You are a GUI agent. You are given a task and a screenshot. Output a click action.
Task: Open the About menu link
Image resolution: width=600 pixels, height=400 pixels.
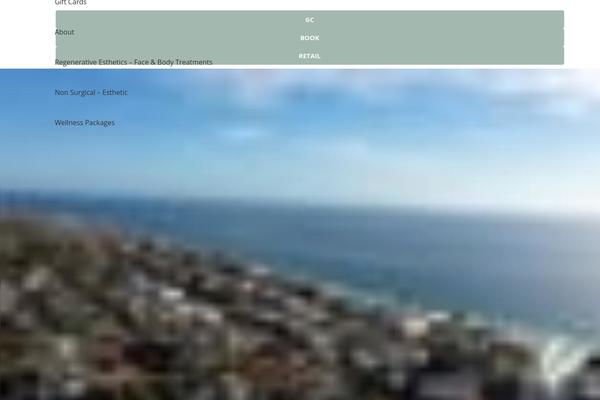65,32
